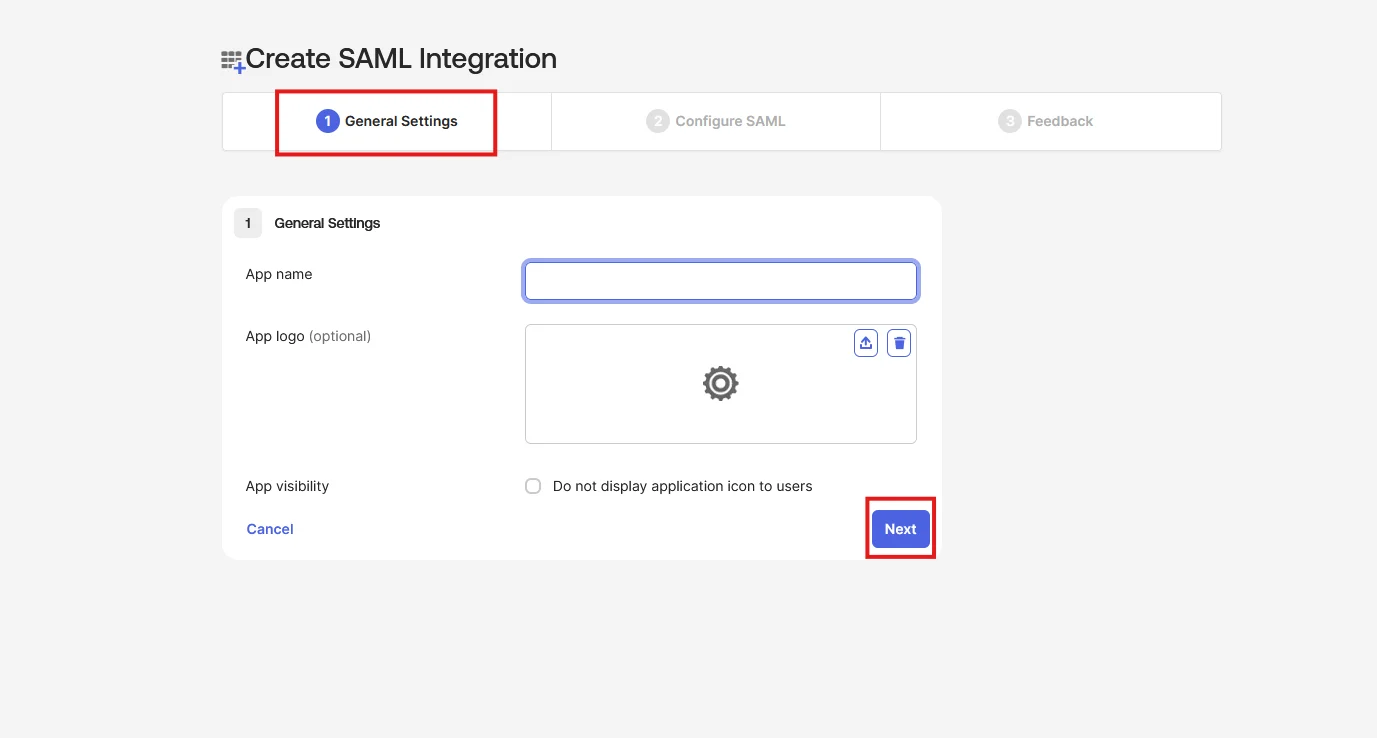
Task: Select the General Settings step tab
Action: coord(386,120)
